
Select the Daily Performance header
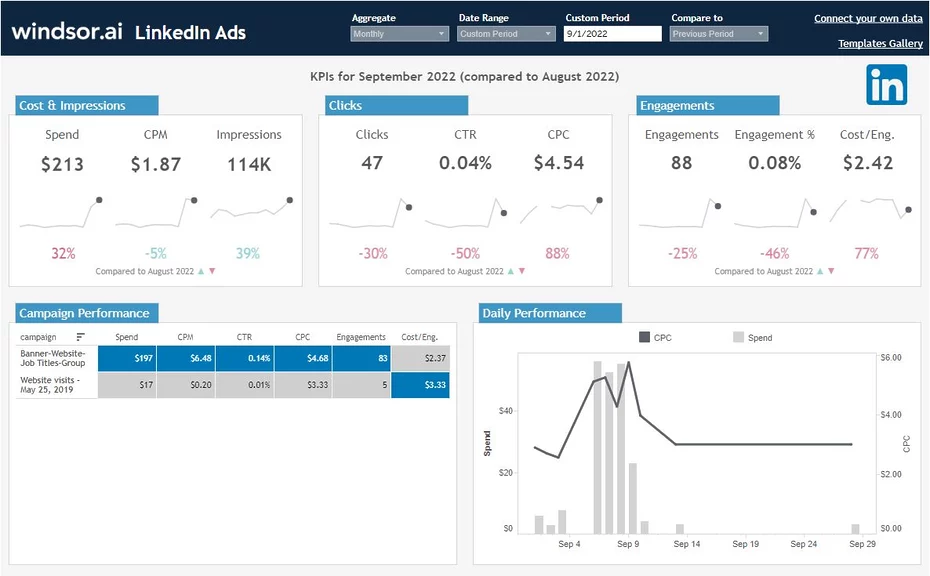tap(550, 313)
